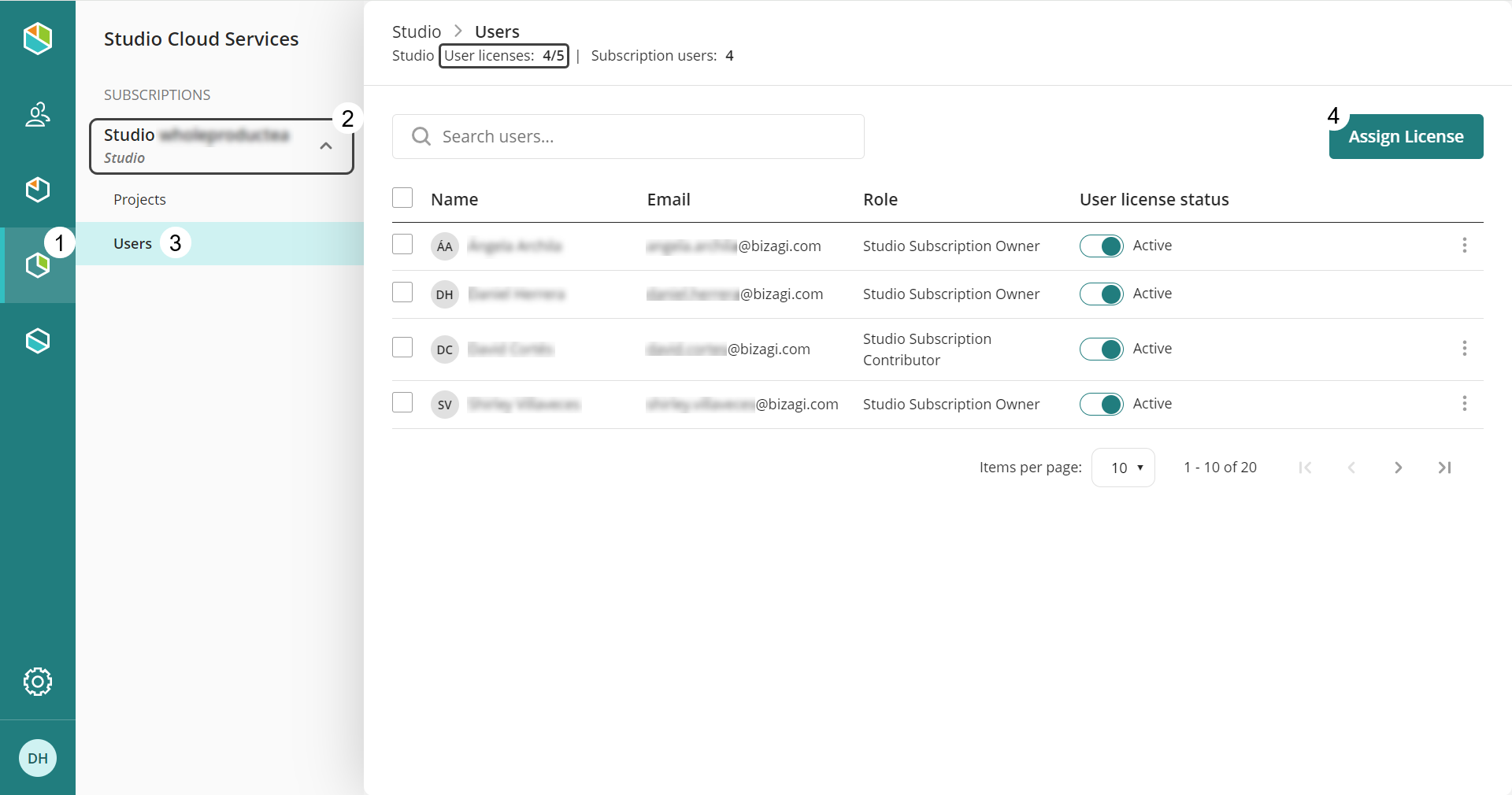Viewport: 1512px width, 795px height.
Task: Go to previous page of users
Action: coord(1351,468)
